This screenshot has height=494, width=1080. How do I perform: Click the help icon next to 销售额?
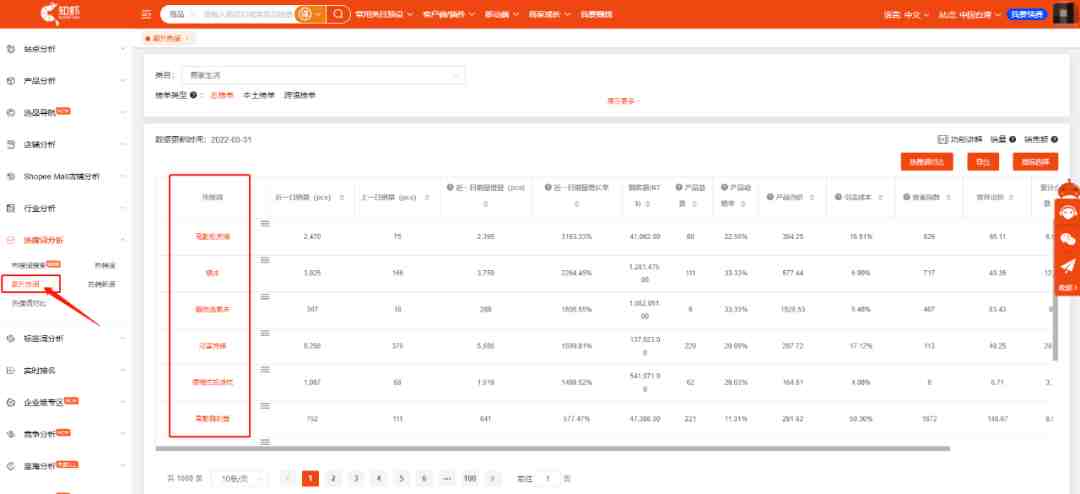[x=1054, y=140]
